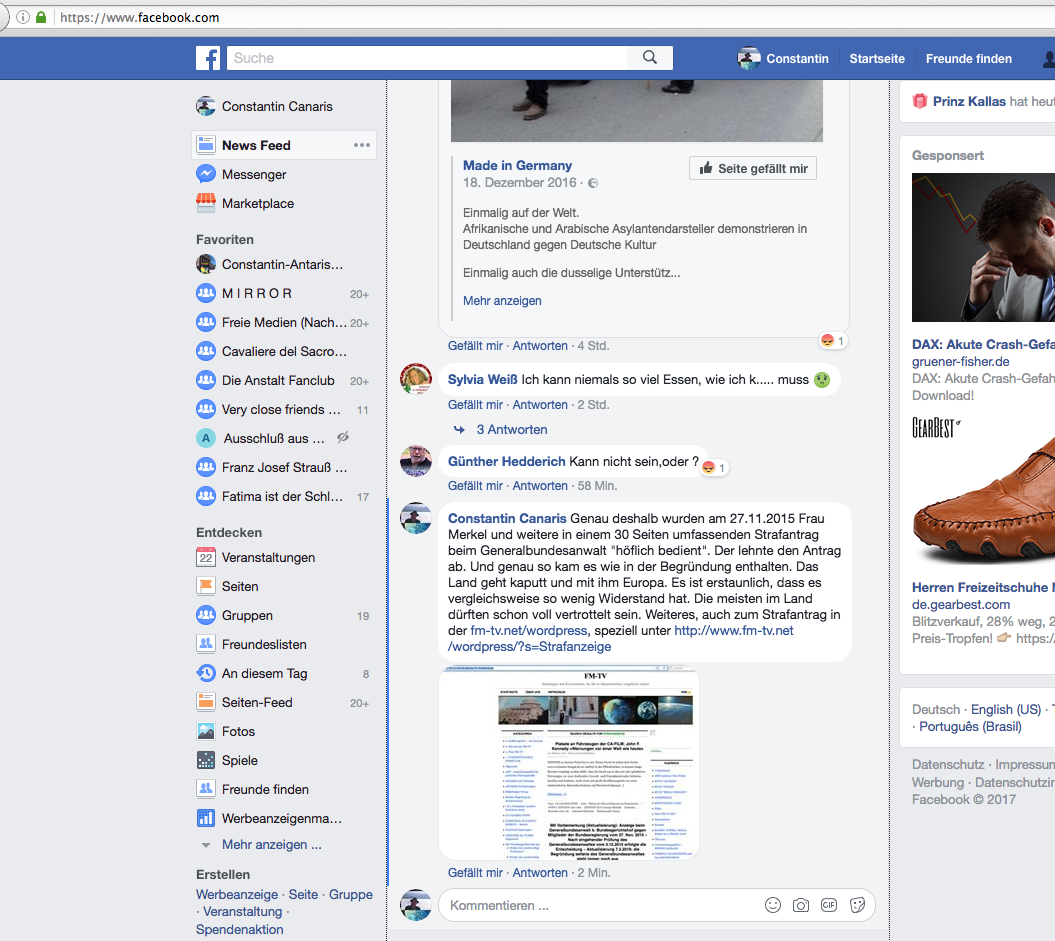Image resolution: width=1055 pixels, height=941 pixels.
Task: Click Günther Hedderich profile picture
Action: (416, 461)
